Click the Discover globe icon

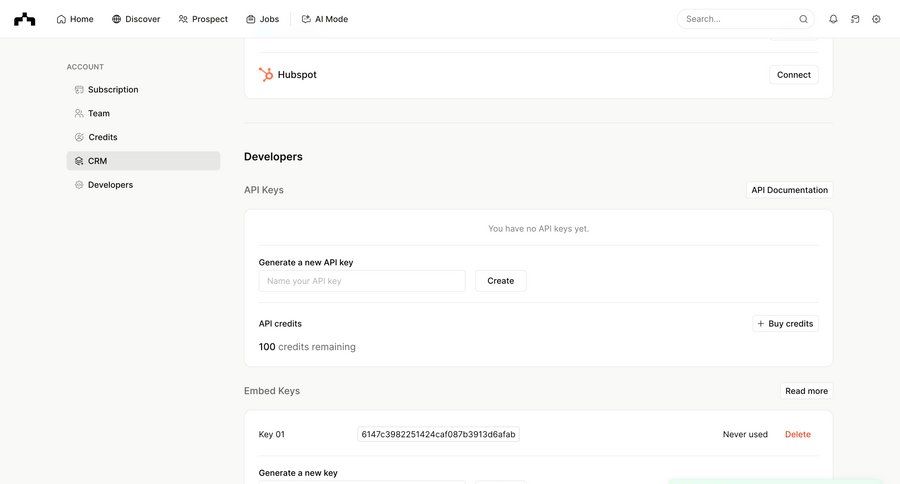tap(117, 19)
